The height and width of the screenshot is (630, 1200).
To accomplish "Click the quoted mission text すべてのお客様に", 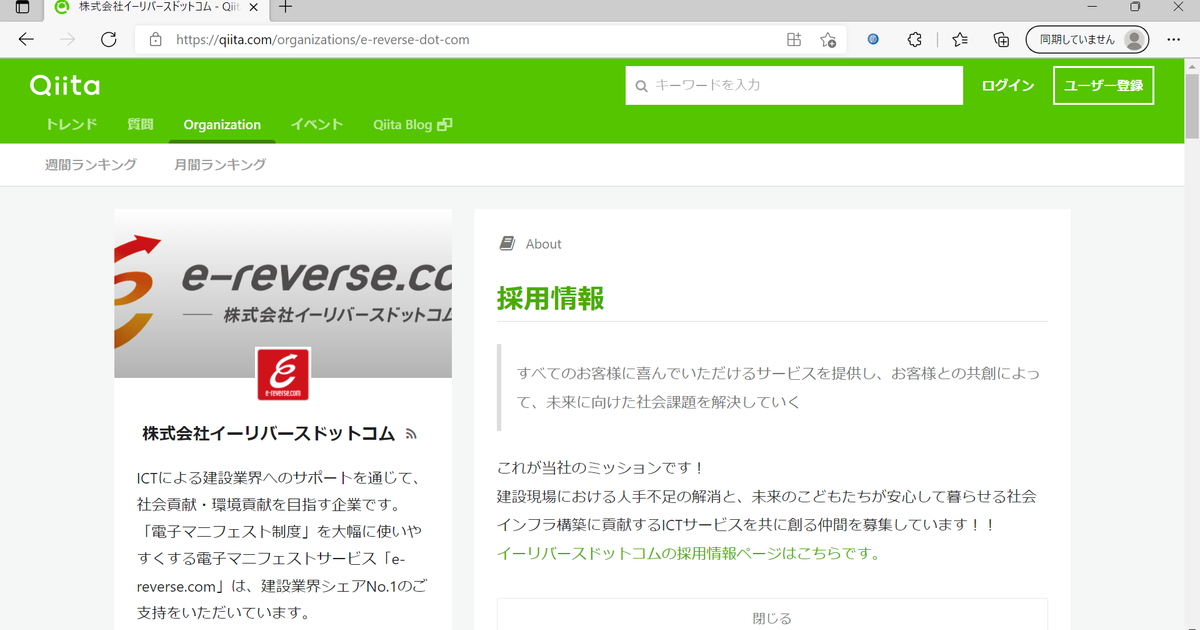I will click(x=778, y=388).
